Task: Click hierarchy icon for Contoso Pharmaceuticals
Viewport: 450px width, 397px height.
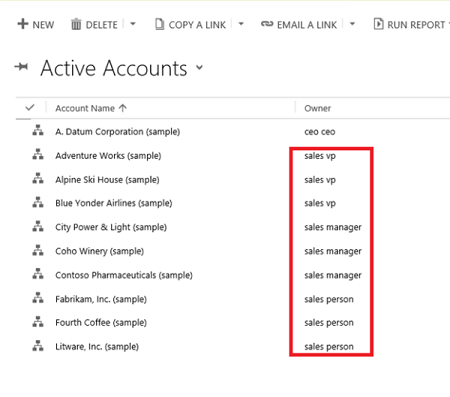Action: (x=38, y=274)
